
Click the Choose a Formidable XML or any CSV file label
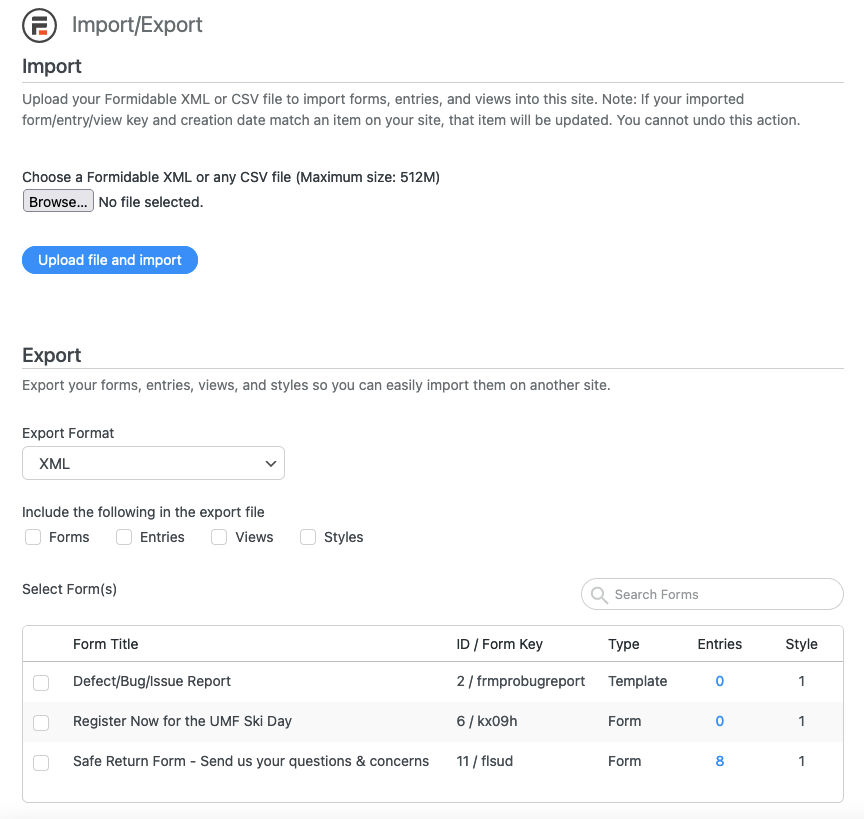231,177
